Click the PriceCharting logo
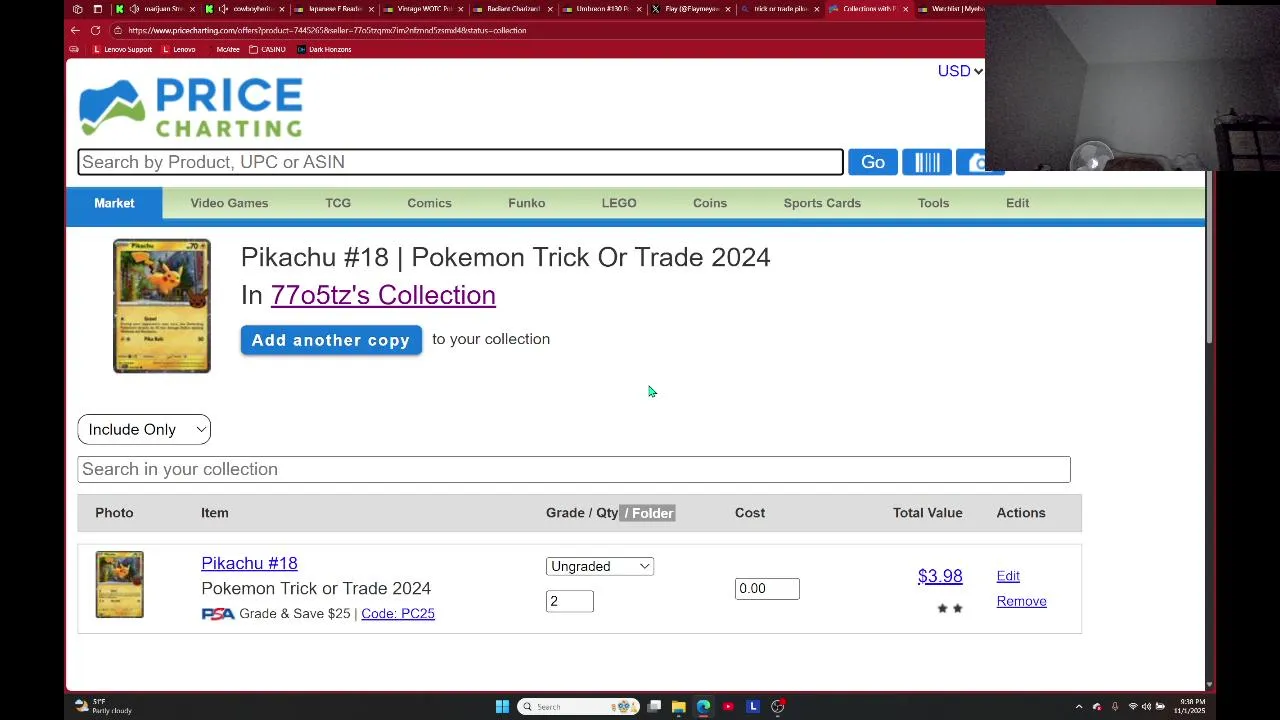 [x=191, y=107]
